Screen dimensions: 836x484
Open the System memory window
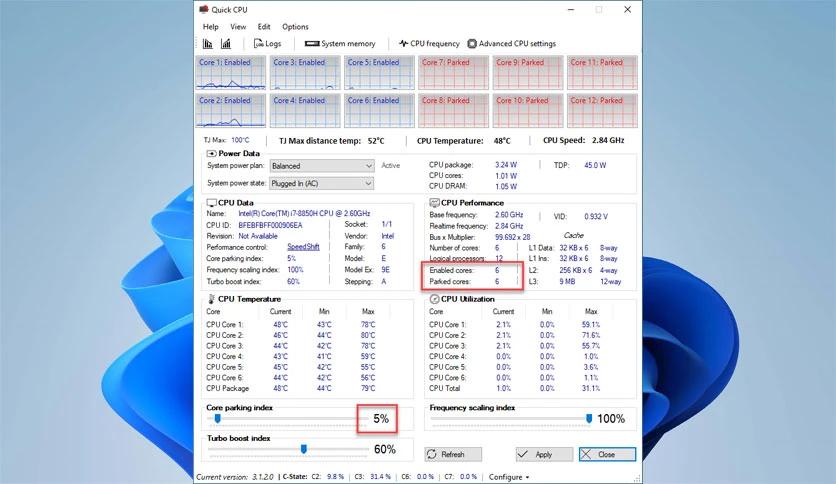coord(340,44)
